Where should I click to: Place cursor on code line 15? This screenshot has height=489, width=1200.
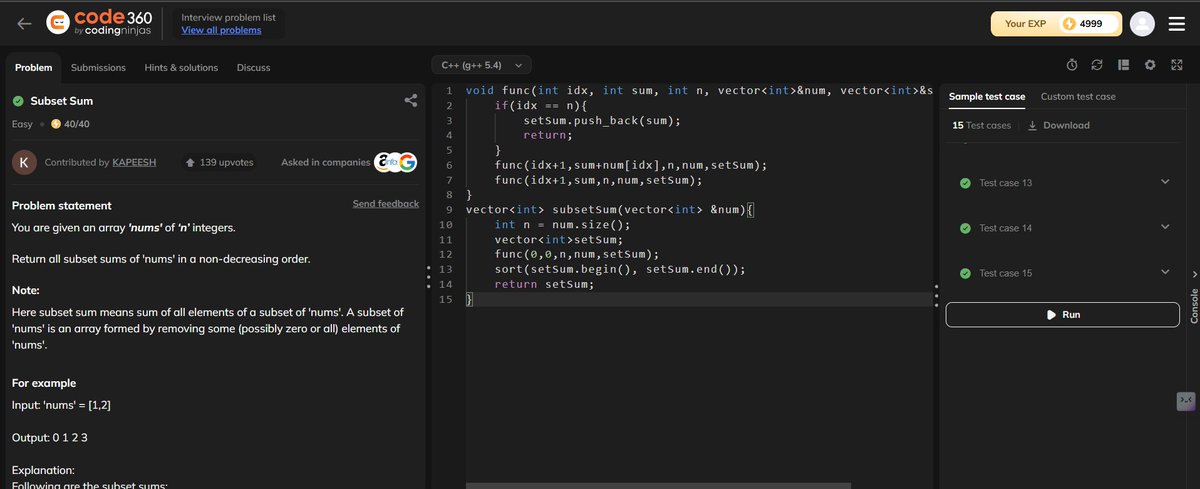coord(700,299)
